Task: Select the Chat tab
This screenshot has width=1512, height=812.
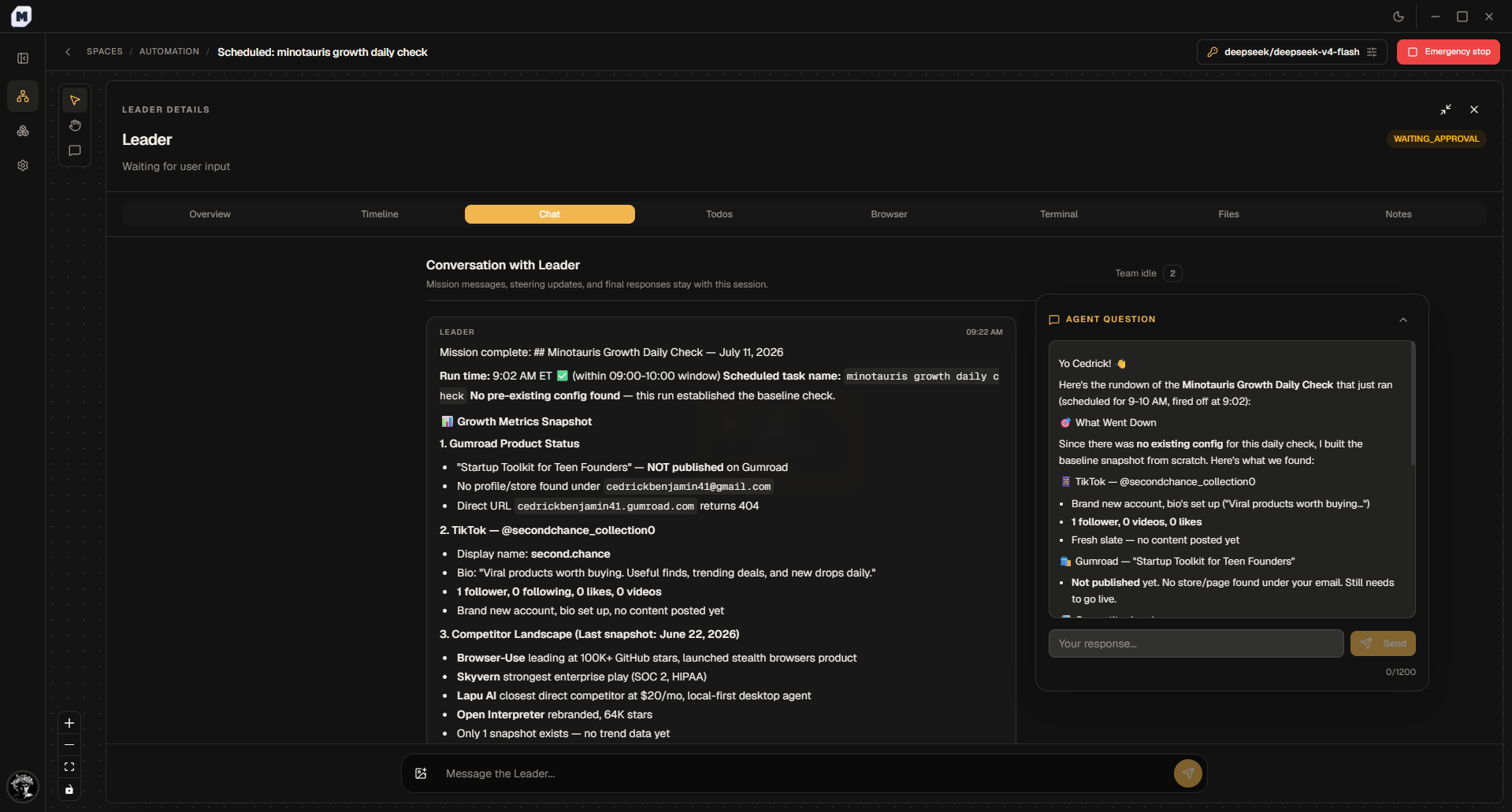Action: tap(550, 214)
